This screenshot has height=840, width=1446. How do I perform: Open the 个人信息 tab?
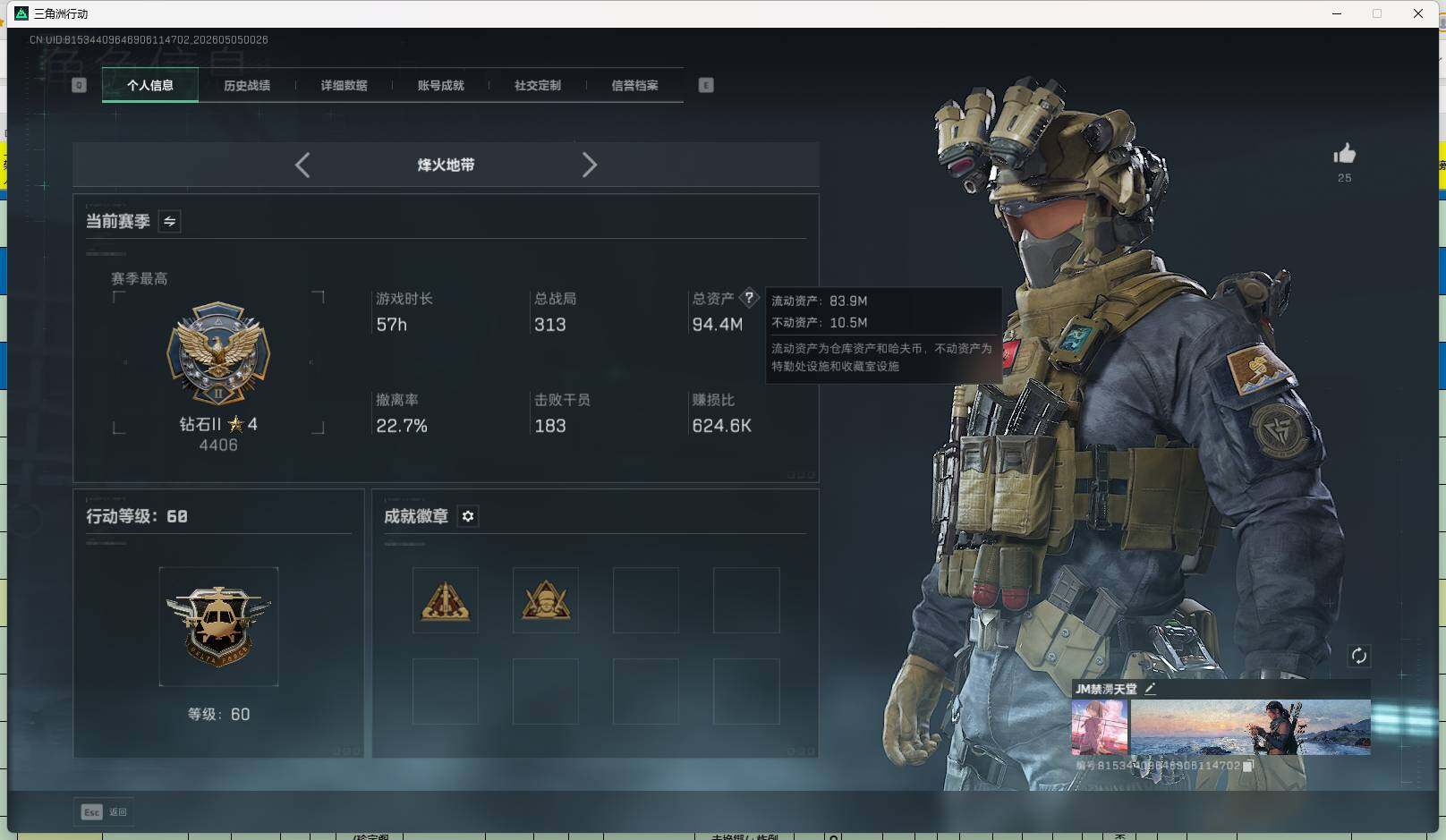tap(150, 86)
